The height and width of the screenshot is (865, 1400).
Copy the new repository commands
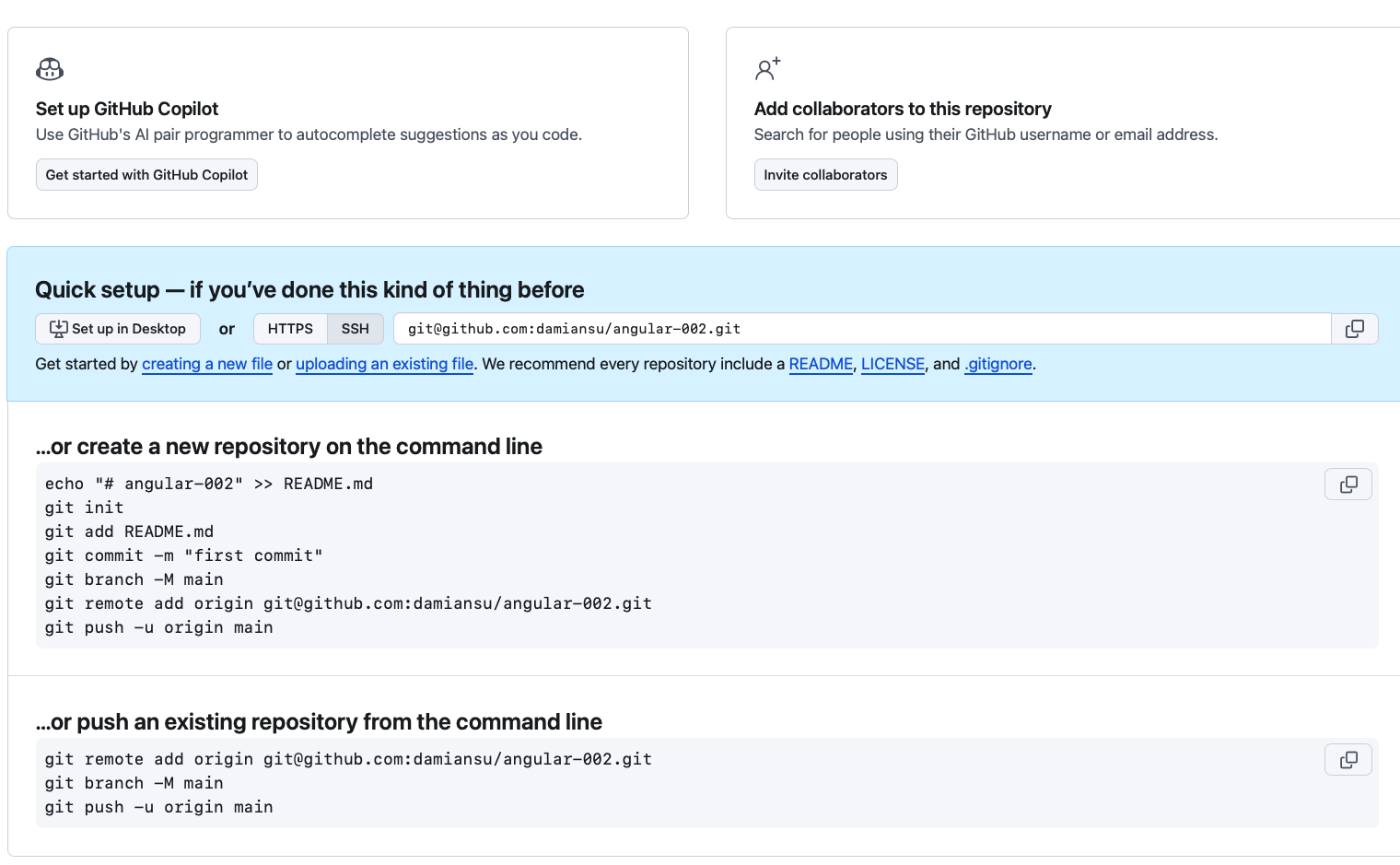tap(1347, 485)
